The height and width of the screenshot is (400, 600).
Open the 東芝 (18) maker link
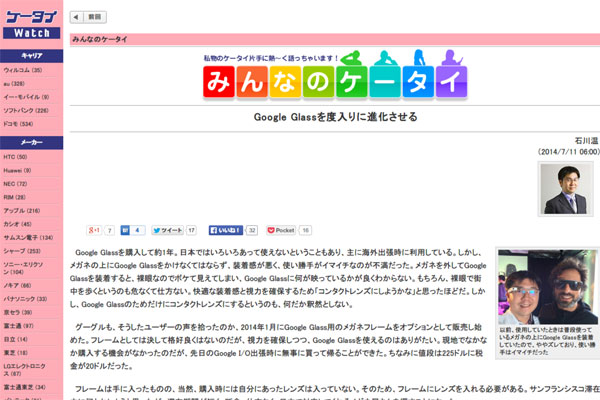point(15,353)
